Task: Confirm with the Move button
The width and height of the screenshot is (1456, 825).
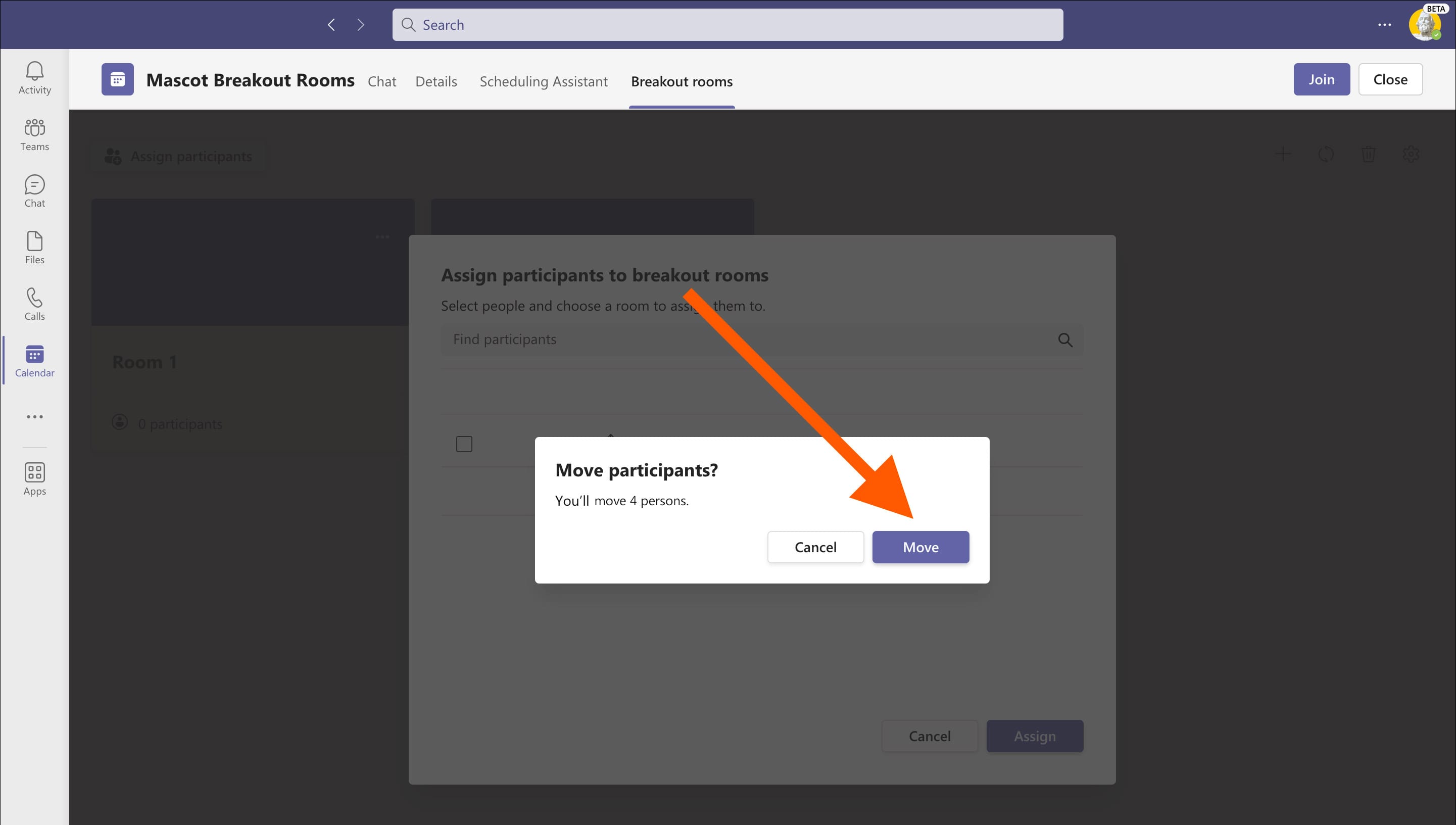Action: (920, 547)
